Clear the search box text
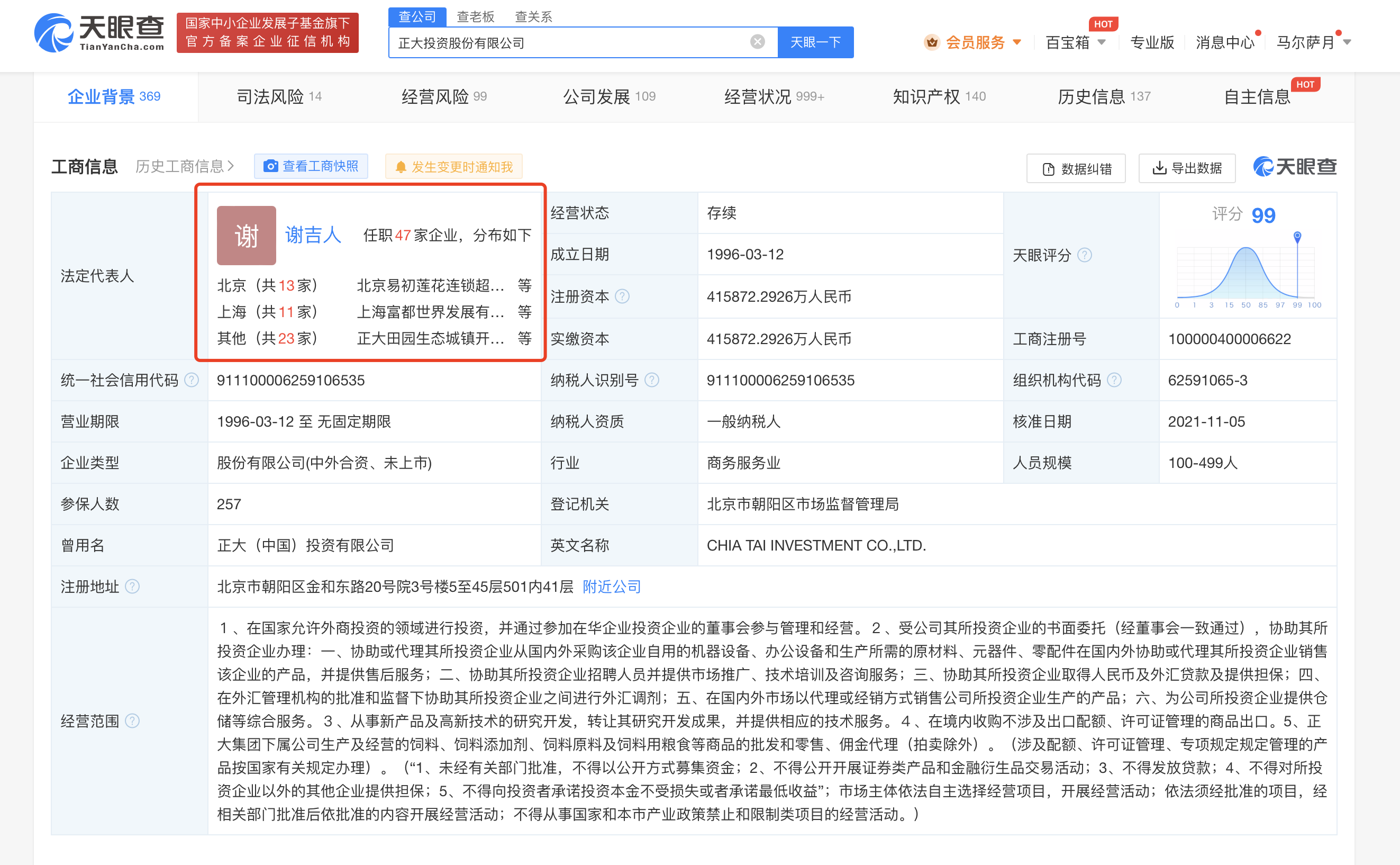 [x=757, y=42]
